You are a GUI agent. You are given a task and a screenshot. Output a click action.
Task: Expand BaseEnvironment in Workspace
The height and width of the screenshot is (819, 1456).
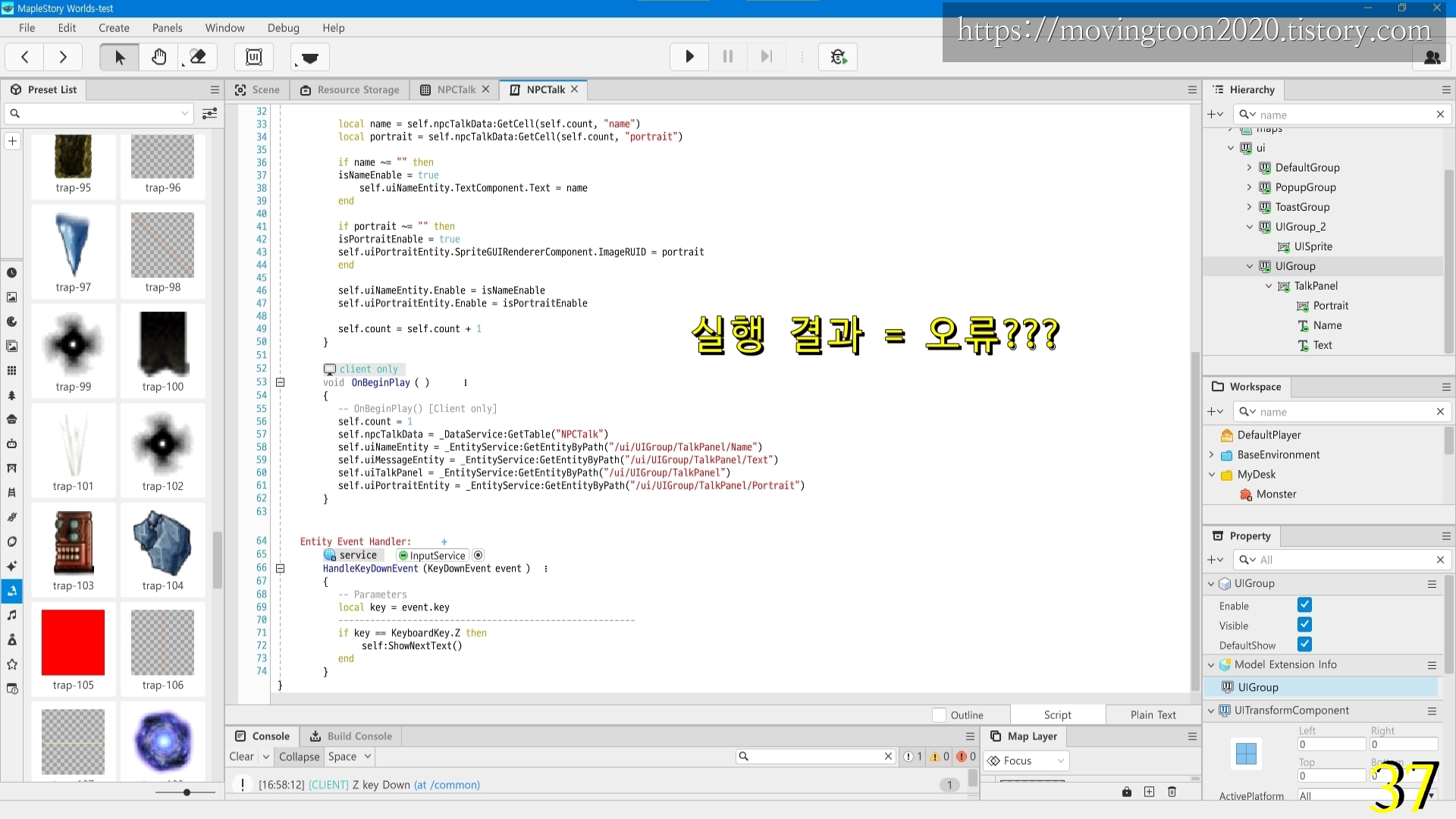(1212, 455)
